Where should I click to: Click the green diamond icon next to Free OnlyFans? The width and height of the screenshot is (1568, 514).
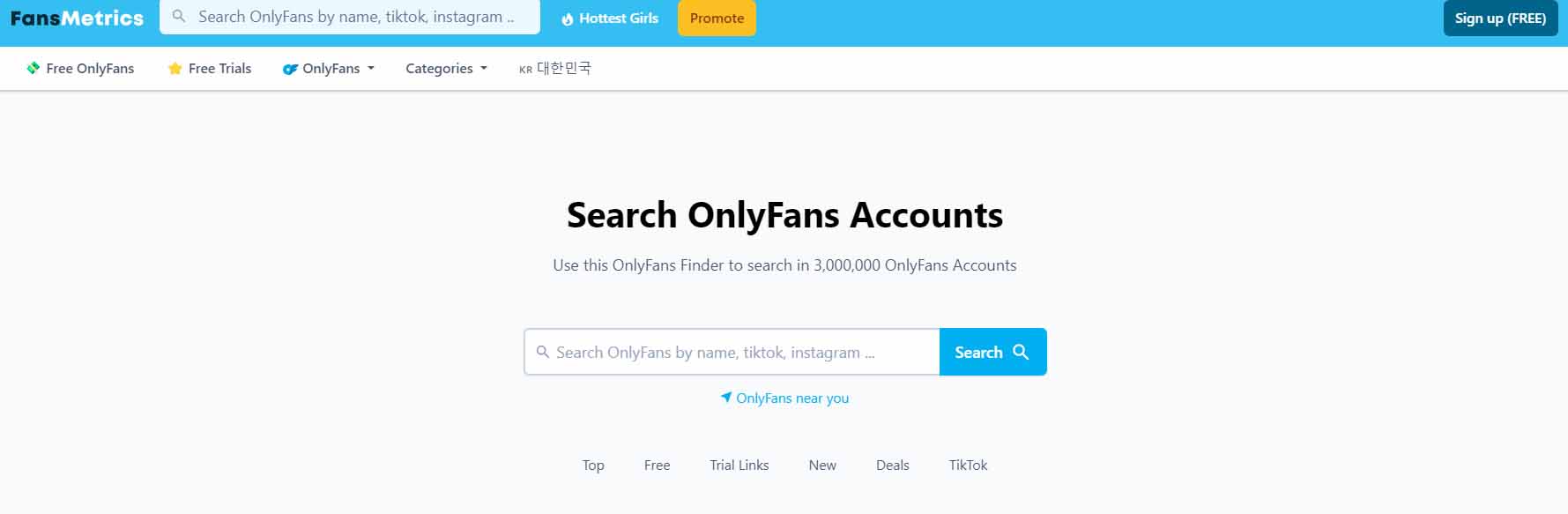point(33,68)
